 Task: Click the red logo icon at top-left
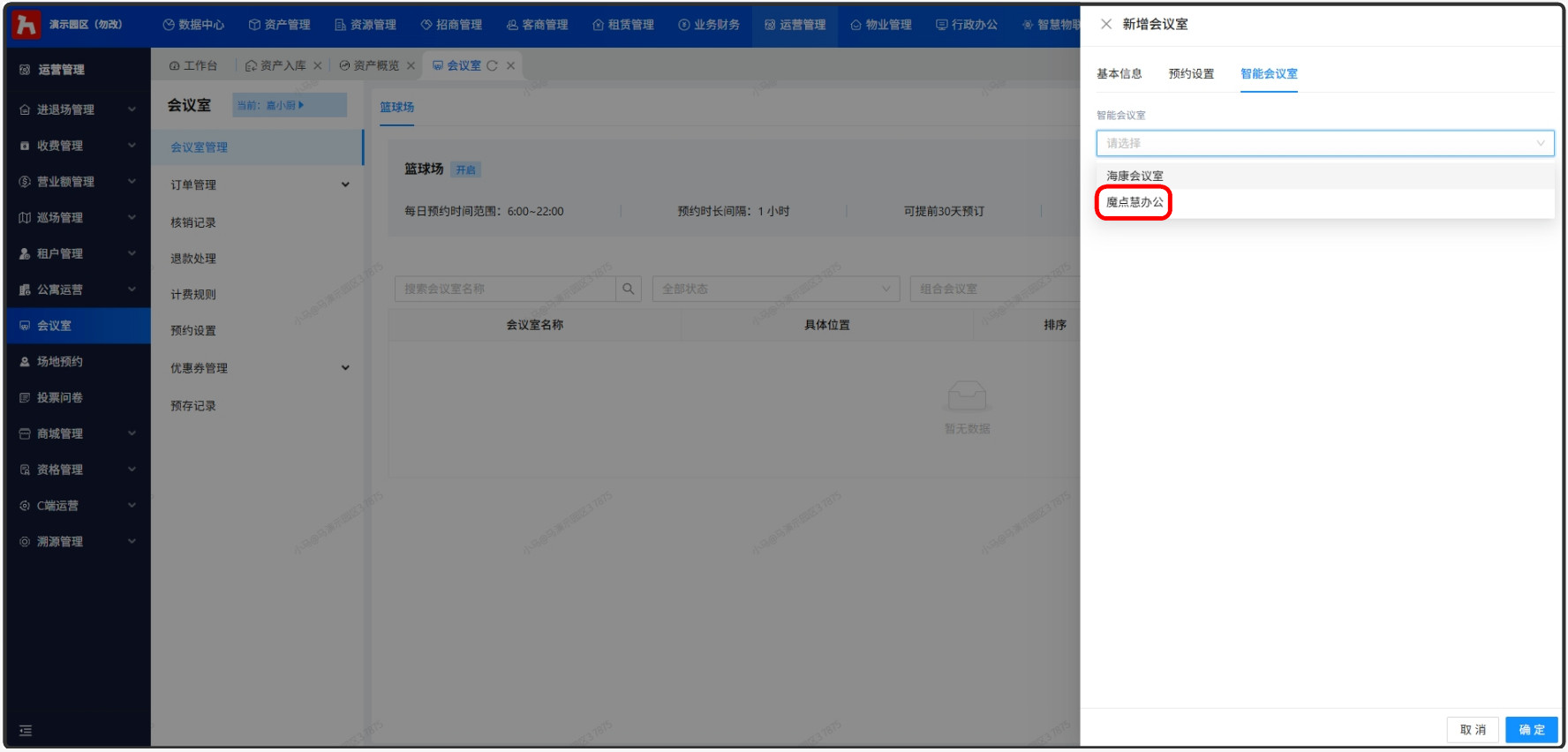[x=26, y=25]
